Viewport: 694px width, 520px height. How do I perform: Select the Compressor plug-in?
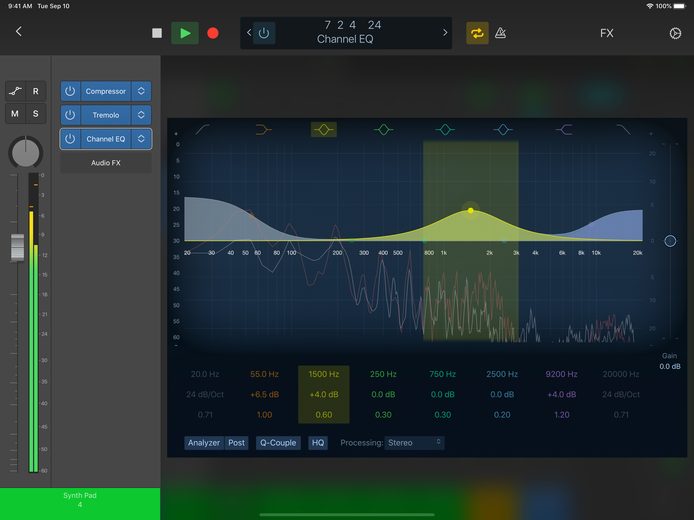point(106,91)
